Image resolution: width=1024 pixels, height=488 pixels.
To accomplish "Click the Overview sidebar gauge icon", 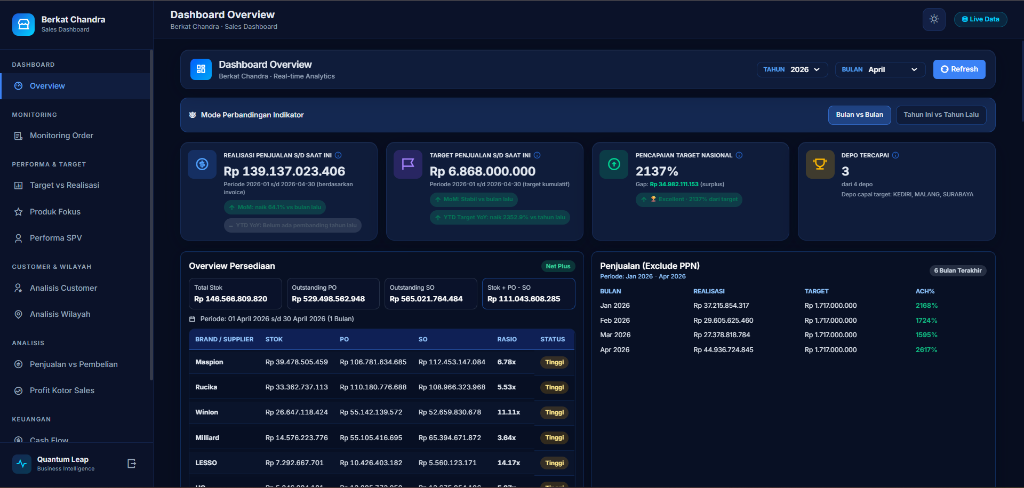I will [x=18, y=86].
